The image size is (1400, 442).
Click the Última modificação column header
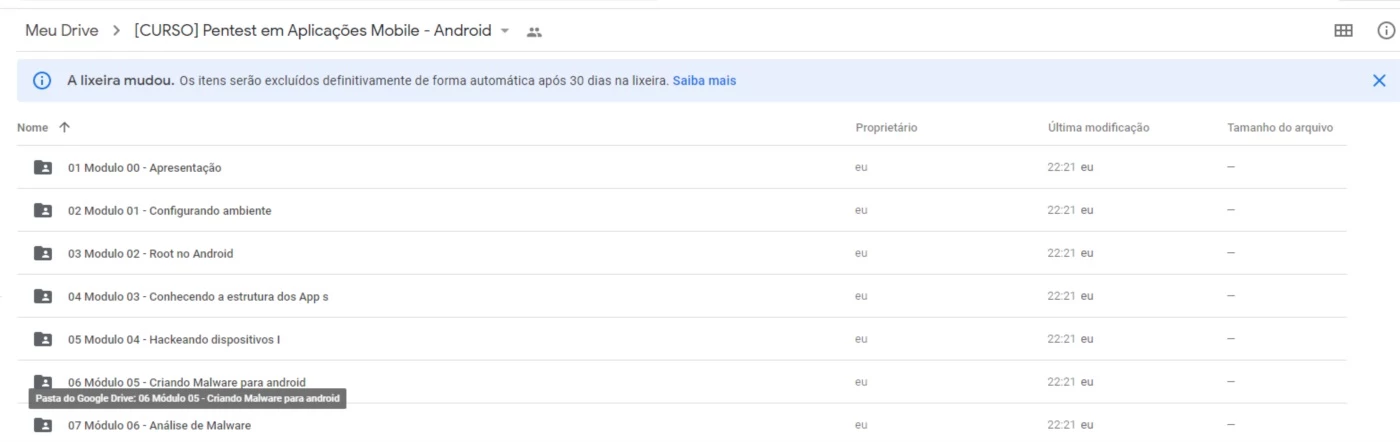pyautogui.click(x=1098, y=128)
